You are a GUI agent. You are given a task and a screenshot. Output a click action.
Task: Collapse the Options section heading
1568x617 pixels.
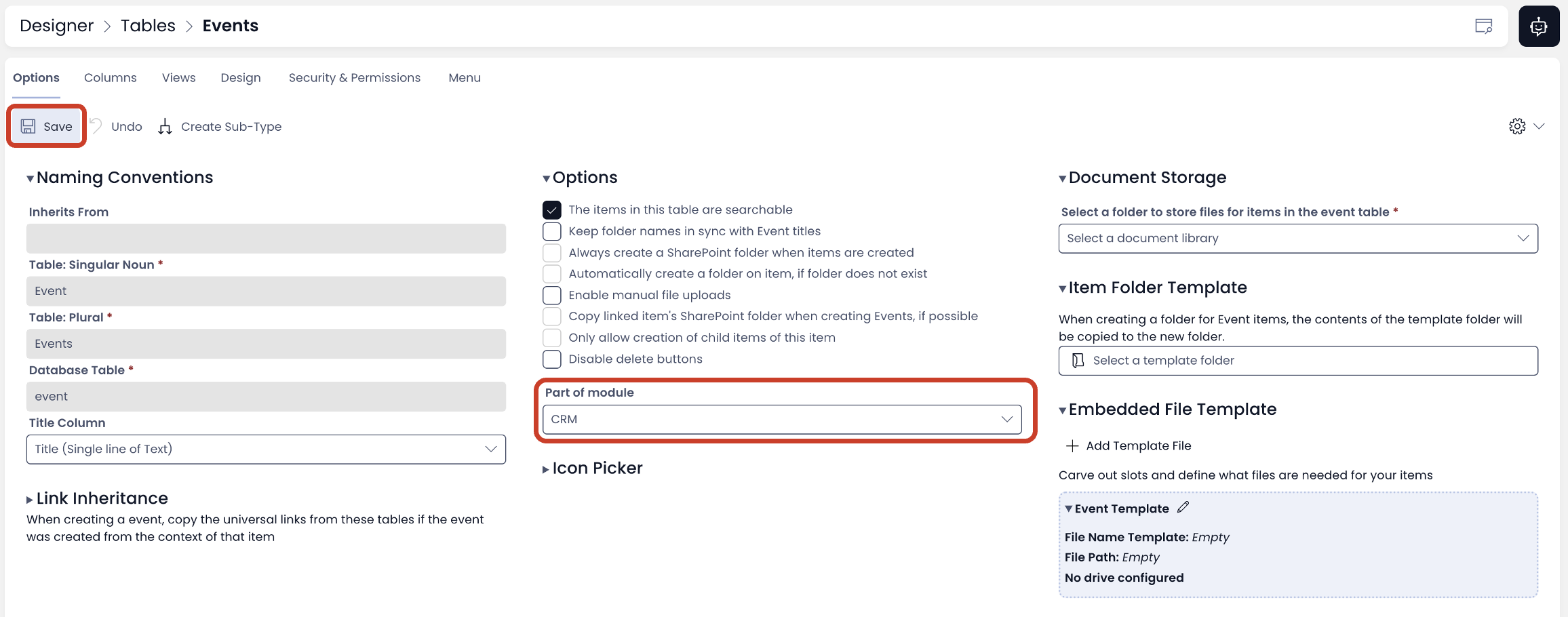click(580, 178)
